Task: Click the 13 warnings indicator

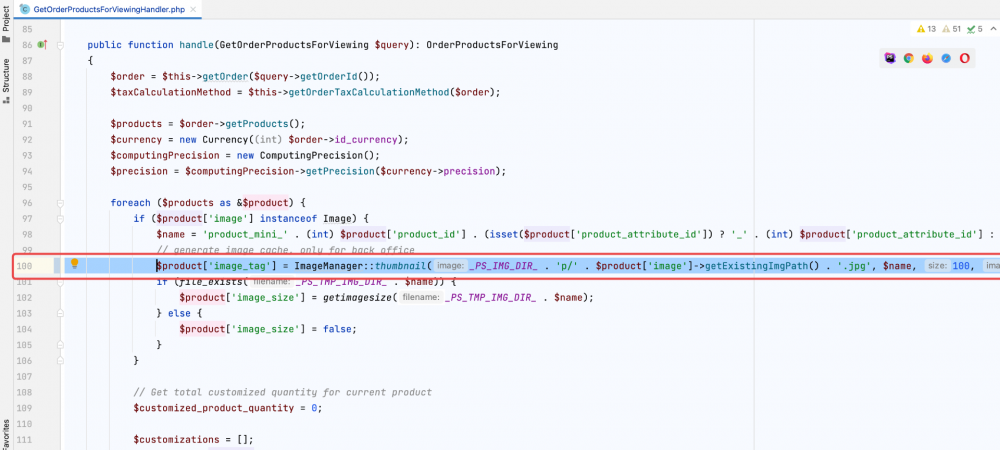Action: click(x=926, y=29)
